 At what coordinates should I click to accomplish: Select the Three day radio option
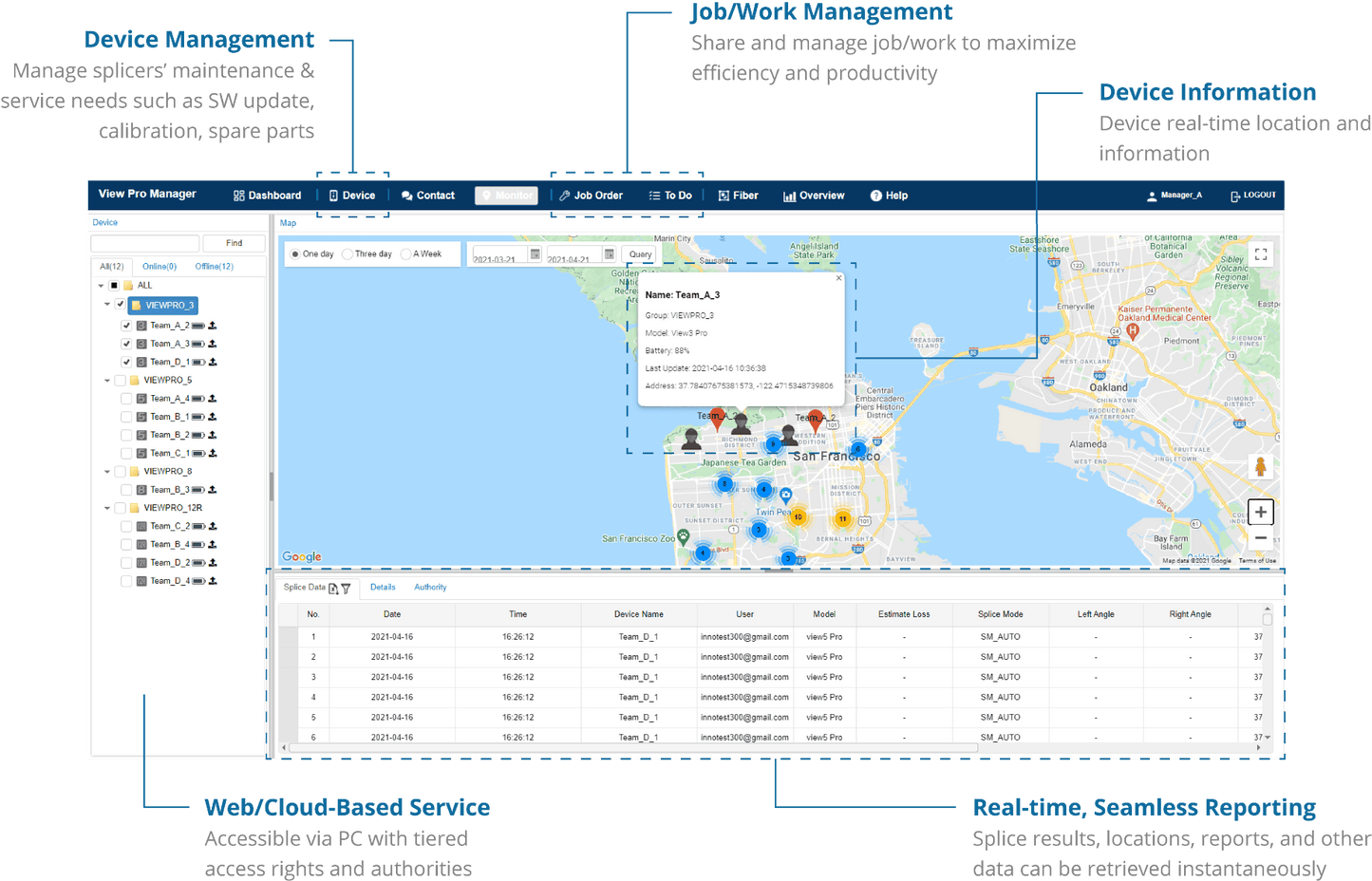click(348, 254)
